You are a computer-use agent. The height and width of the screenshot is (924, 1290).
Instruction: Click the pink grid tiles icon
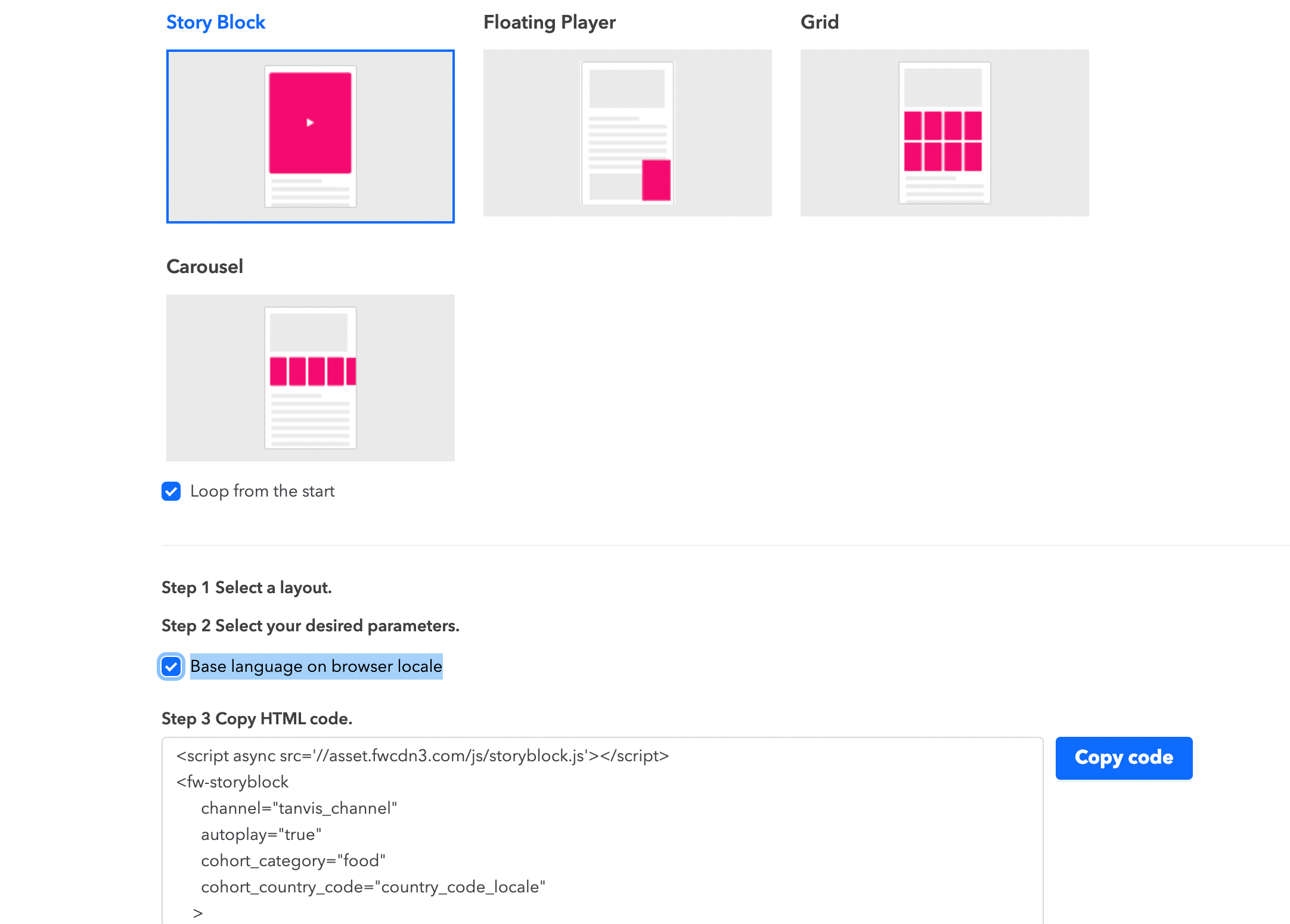pos(942,141)
